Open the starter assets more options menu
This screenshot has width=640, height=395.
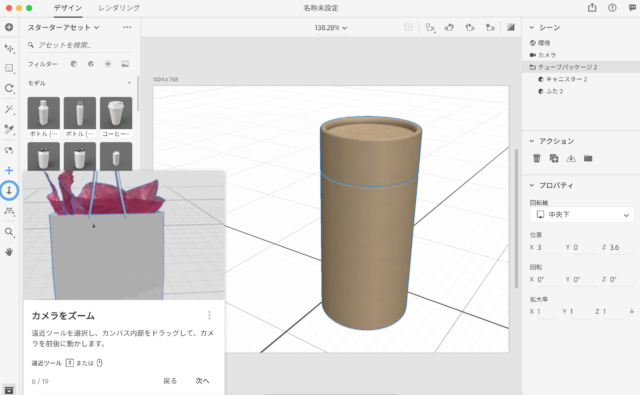[x=127, y=27]
